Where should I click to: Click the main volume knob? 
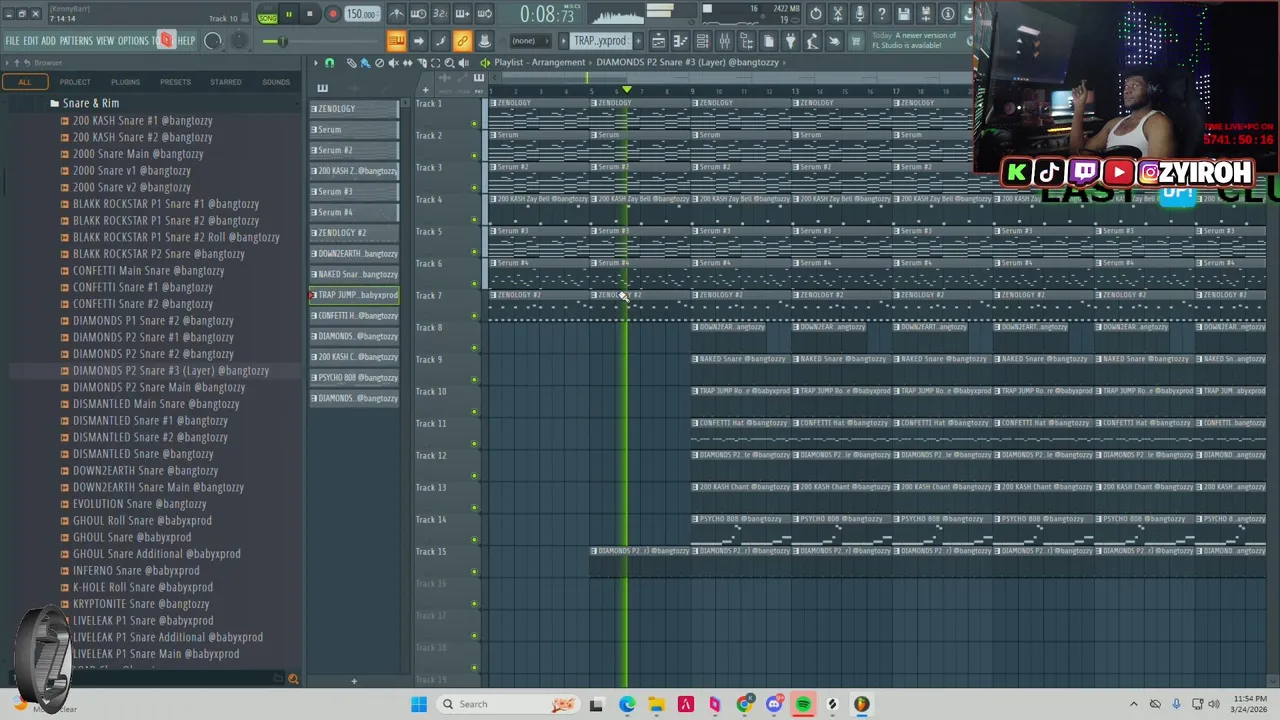(213, 41)
